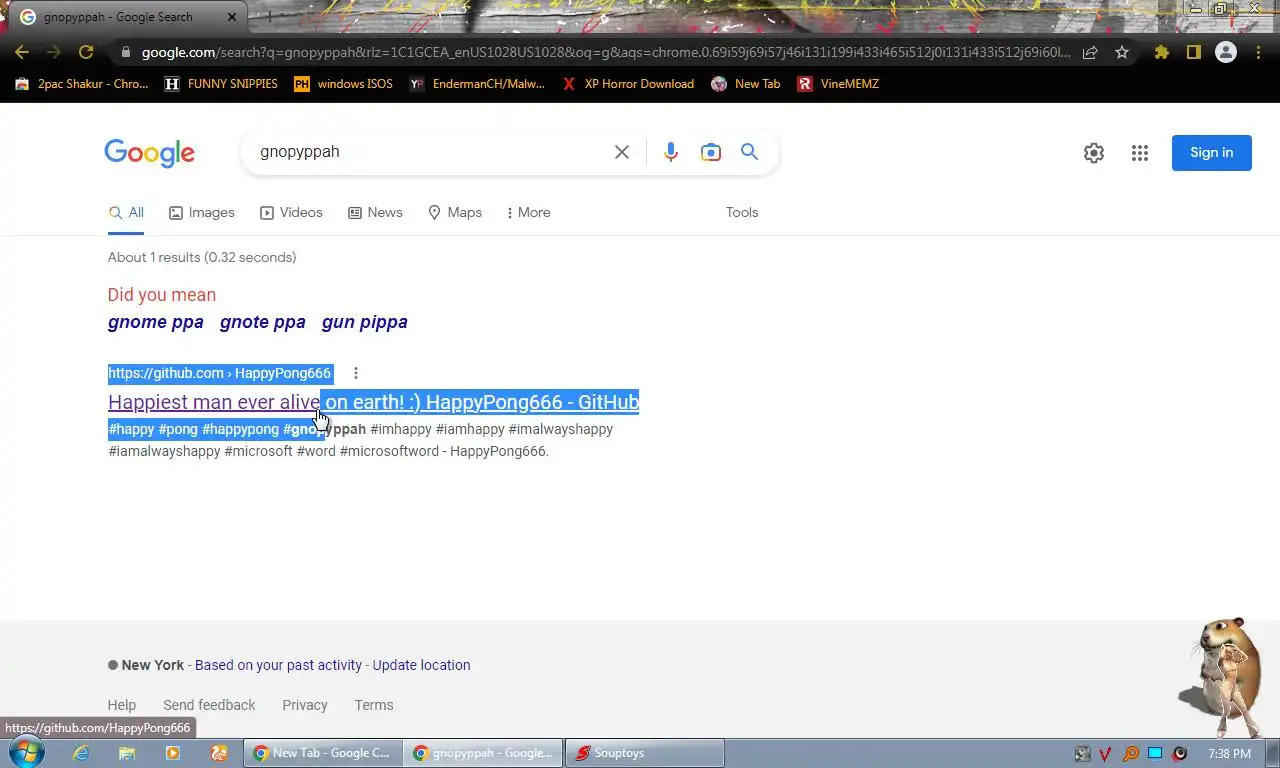Screen dimensions: 1280x768
Task: Switch to the Maps tab
Action: click(x=455, y=213)
